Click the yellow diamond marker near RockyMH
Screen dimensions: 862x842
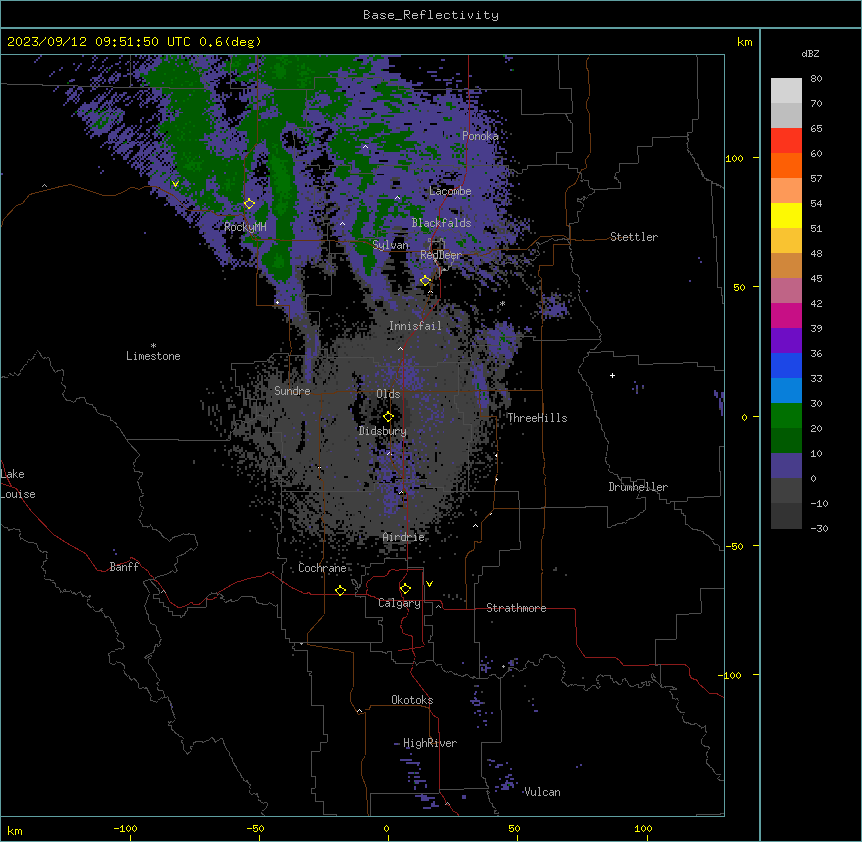click(x=249, y=204)
